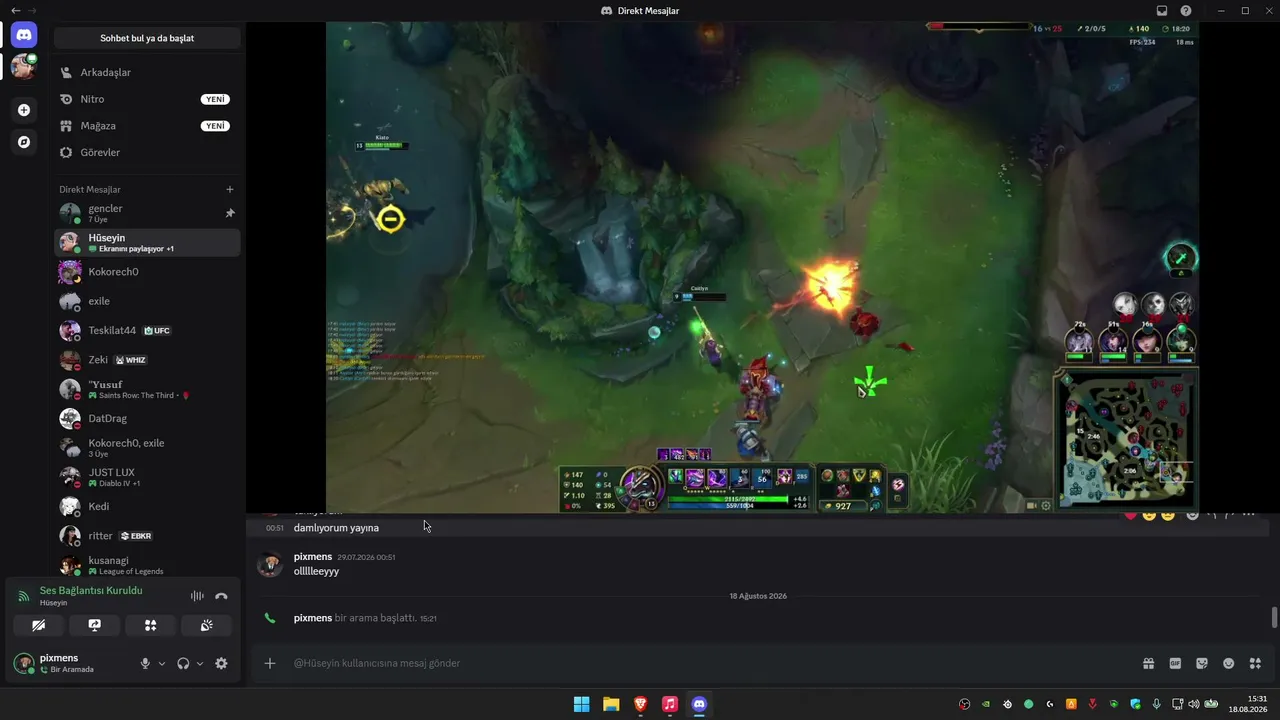Open Discover servers compass icon
The height and width of the screenshot is (720, 1280).
[x=24, y=142]
